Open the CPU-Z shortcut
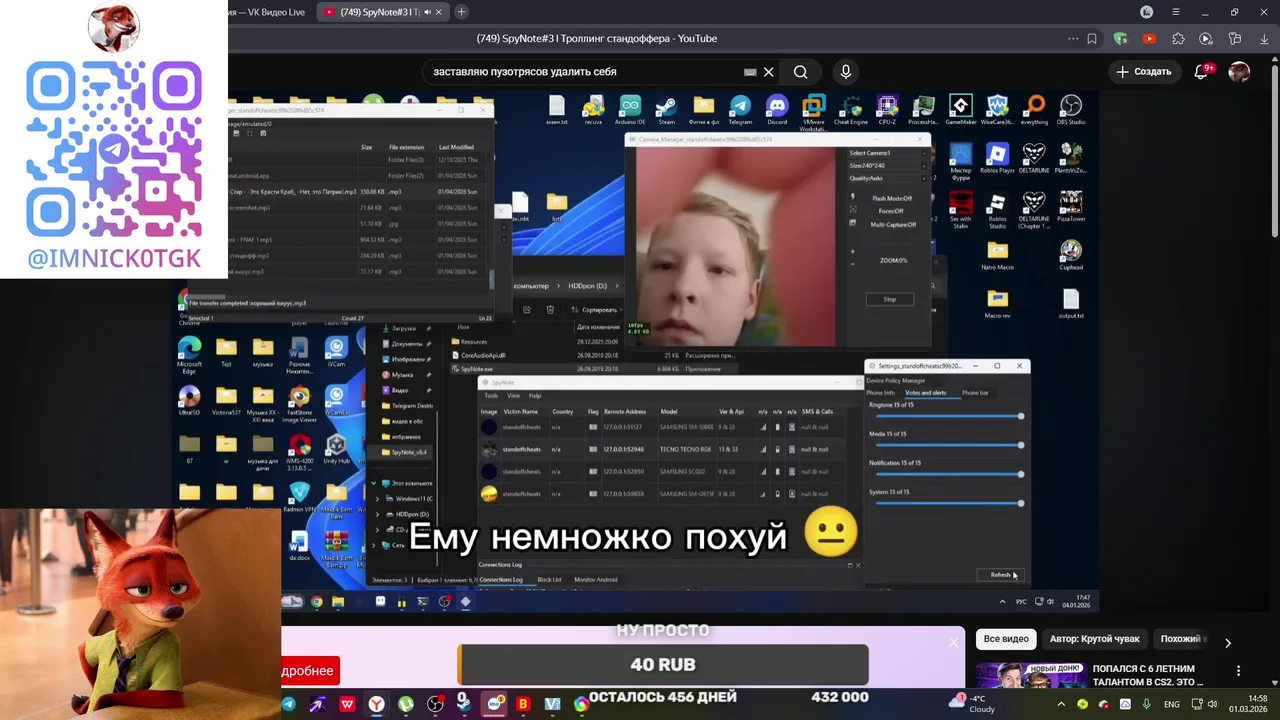Screen dimensions: 1280x720 [x=887, y=110]
